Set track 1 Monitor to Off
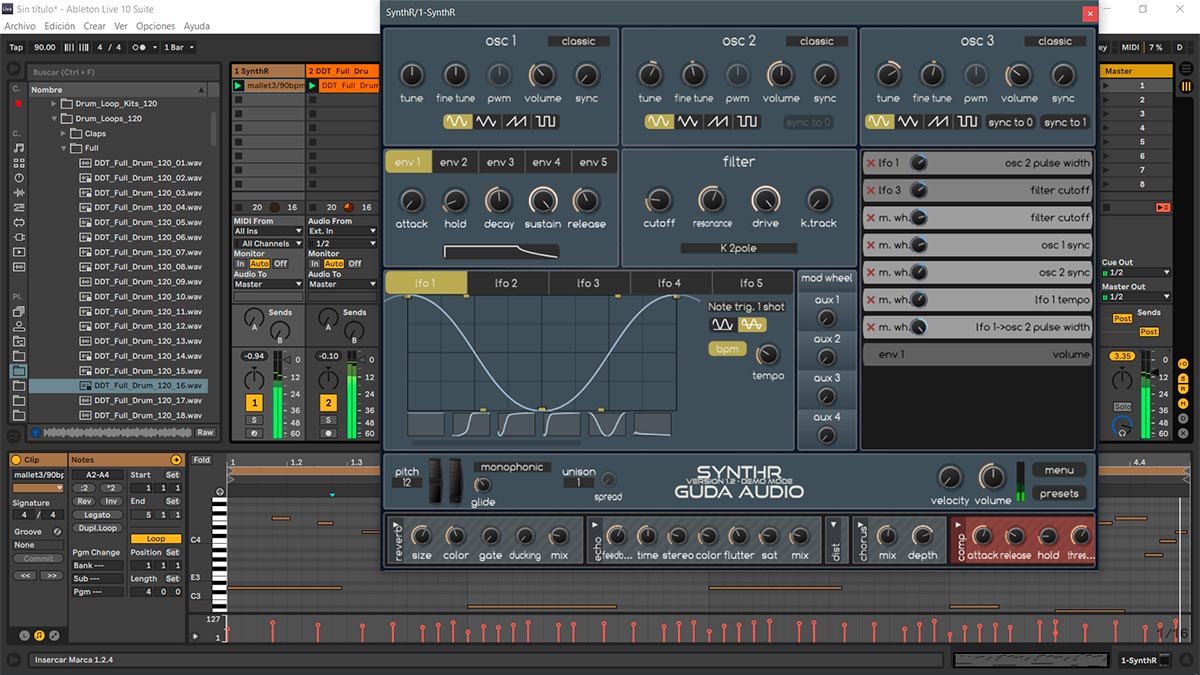The height and width of the screenshot is (675, 1200). tap(281, 264)
